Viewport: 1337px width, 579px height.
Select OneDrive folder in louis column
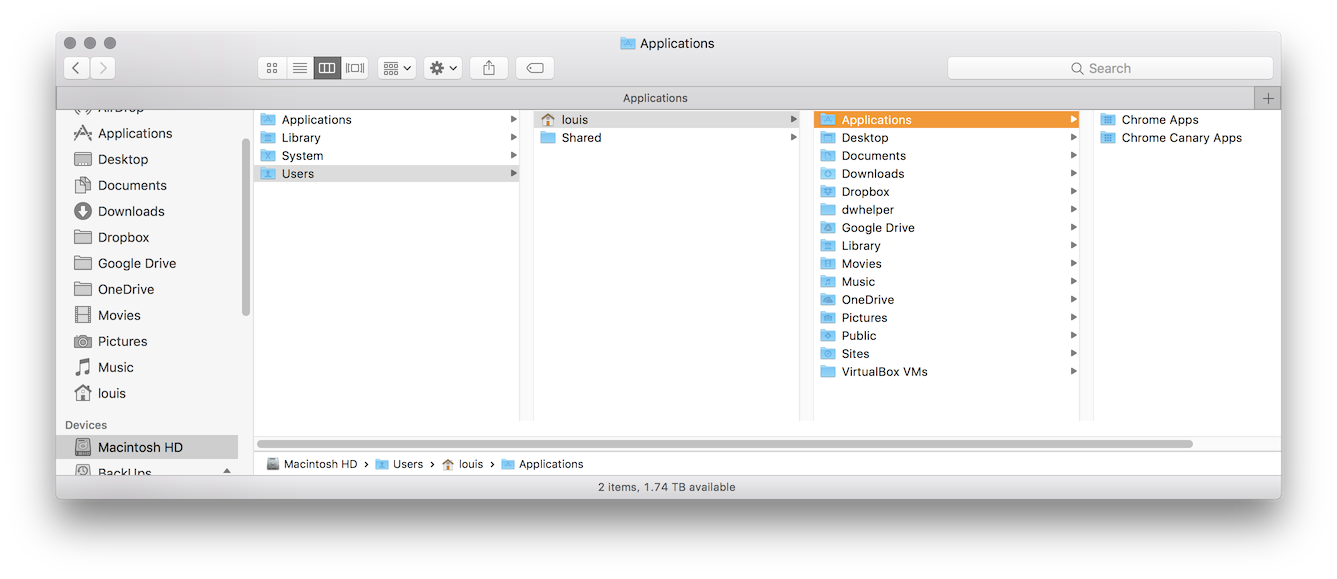[x=947, y=299]
